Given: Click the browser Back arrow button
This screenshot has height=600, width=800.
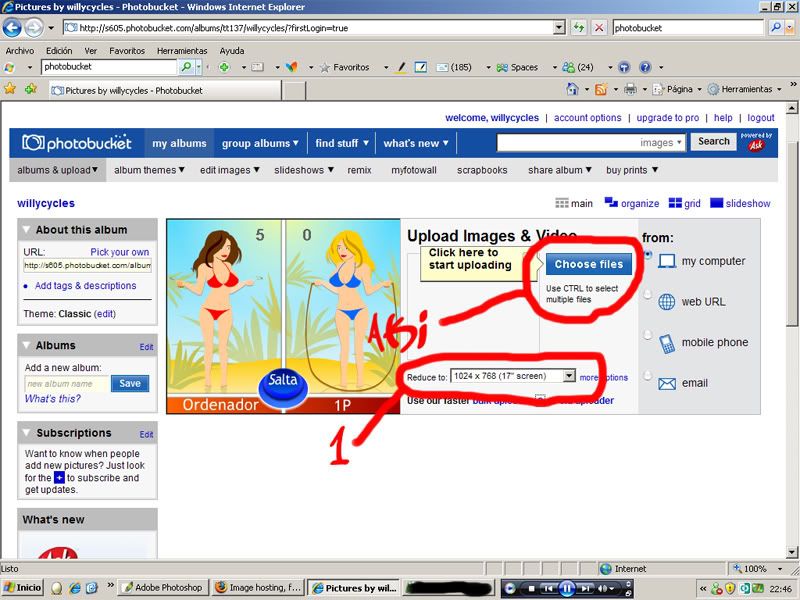Looking at the screenshot, I should click(12, 28).
